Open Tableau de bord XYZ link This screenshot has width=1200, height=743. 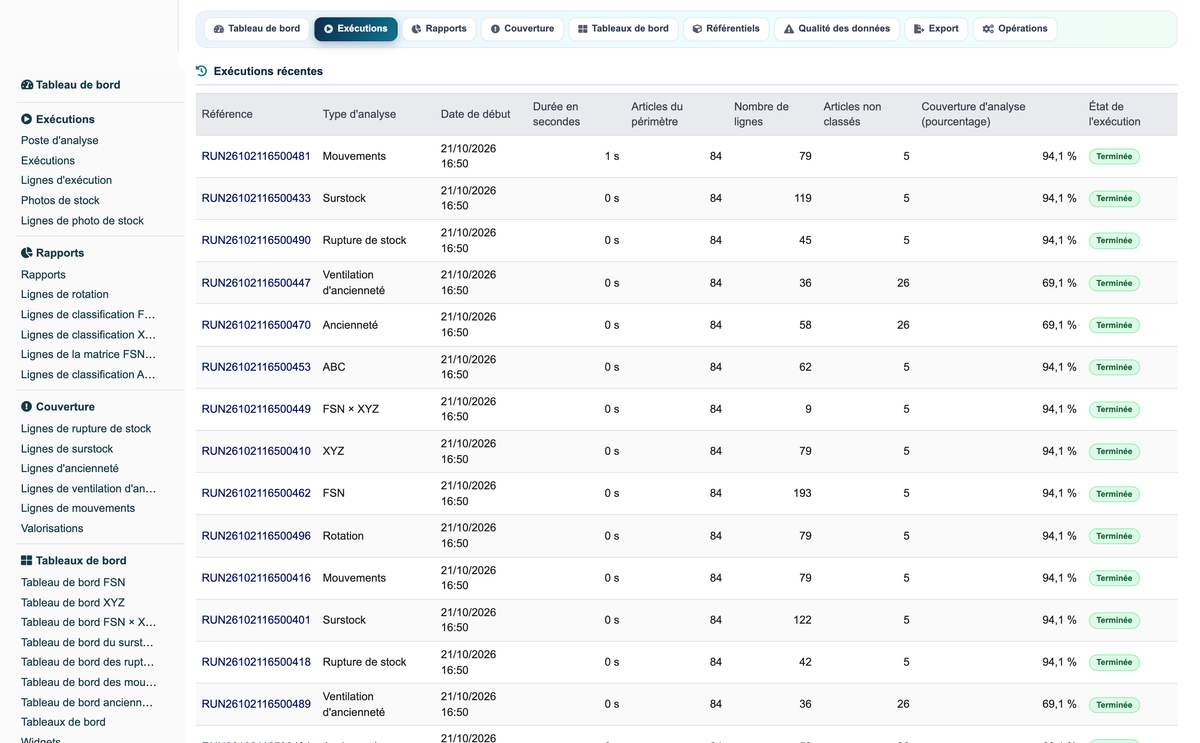coord(73,603)
